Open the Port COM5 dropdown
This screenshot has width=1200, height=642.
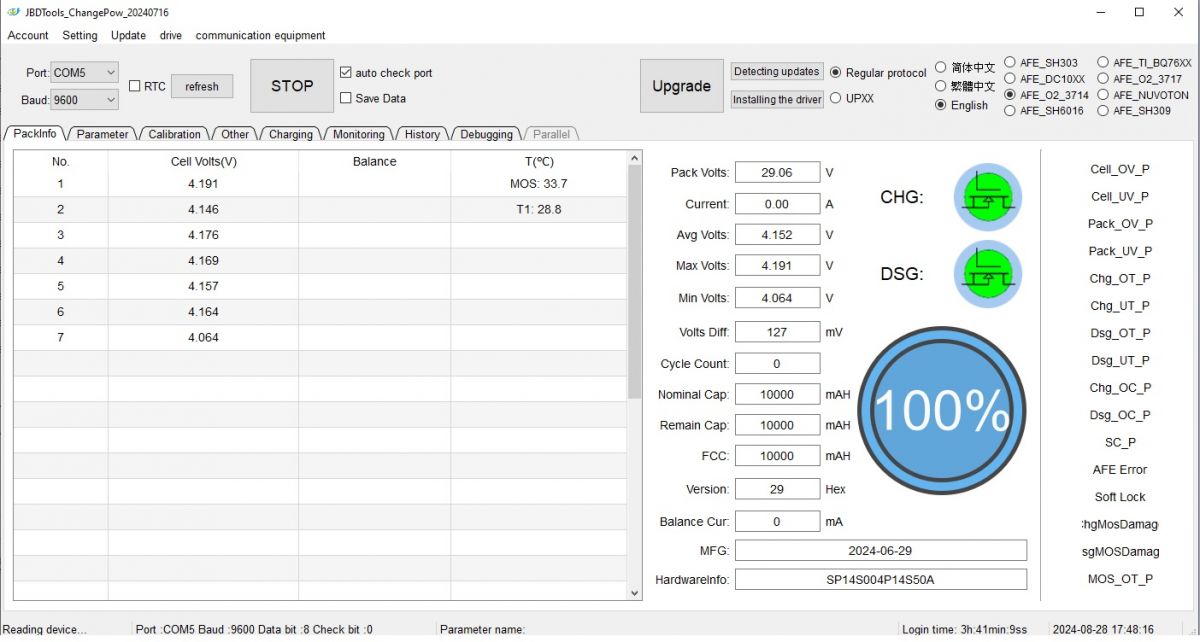point(84,73)
